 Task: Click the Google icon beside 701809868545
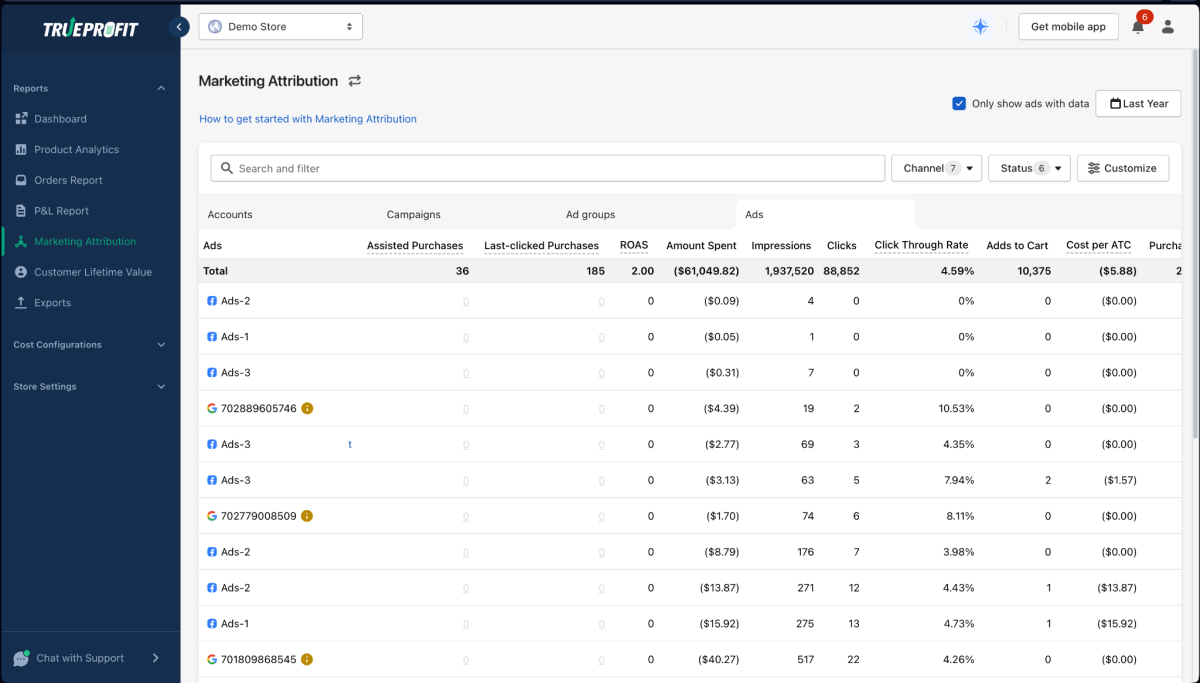pos(212,659)
